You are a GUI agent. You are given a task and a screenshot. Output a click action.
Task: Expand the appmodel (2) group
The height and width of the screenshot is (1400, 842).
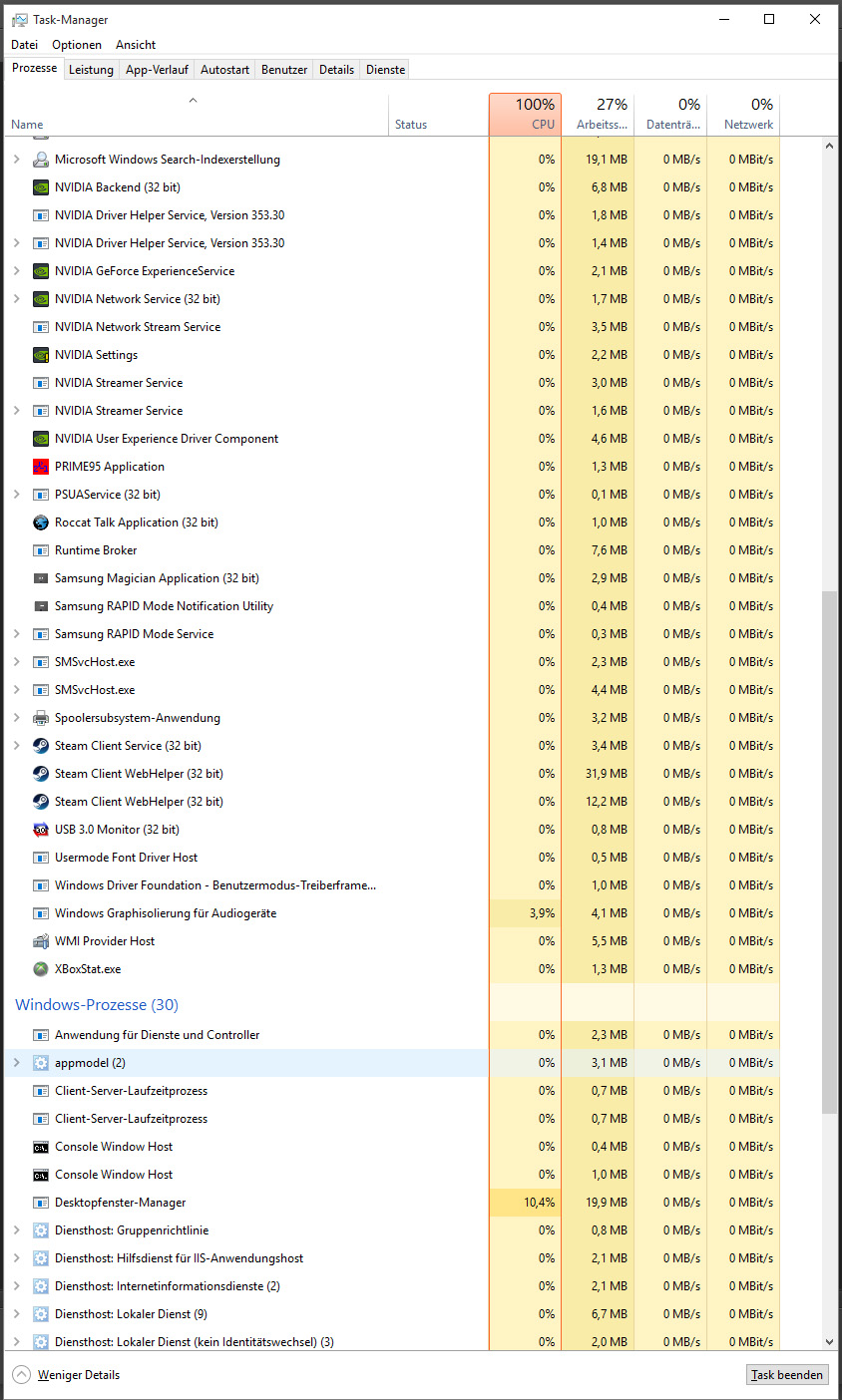(x=16, y=1063)
